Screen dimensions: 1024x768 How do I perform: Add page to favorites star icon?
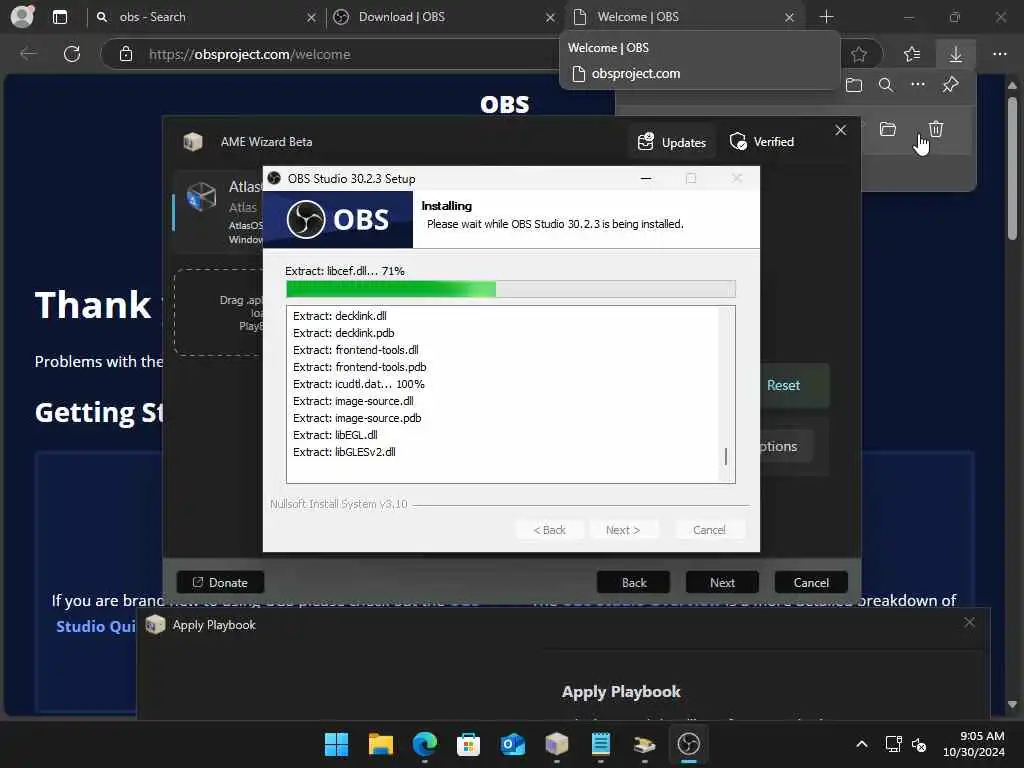coord(859,54)
